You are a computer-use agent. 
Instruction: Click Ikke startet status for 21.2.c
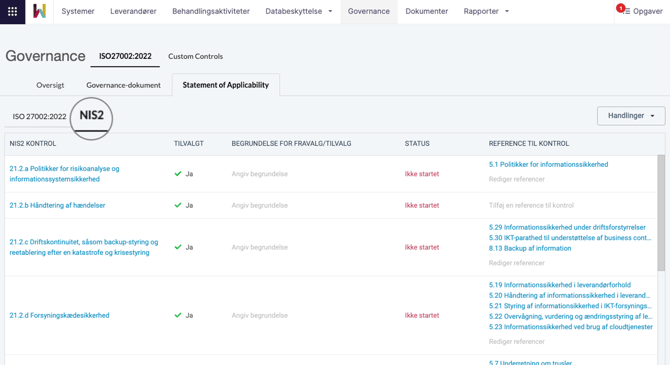pyautogui.click(x=422, y=247)
